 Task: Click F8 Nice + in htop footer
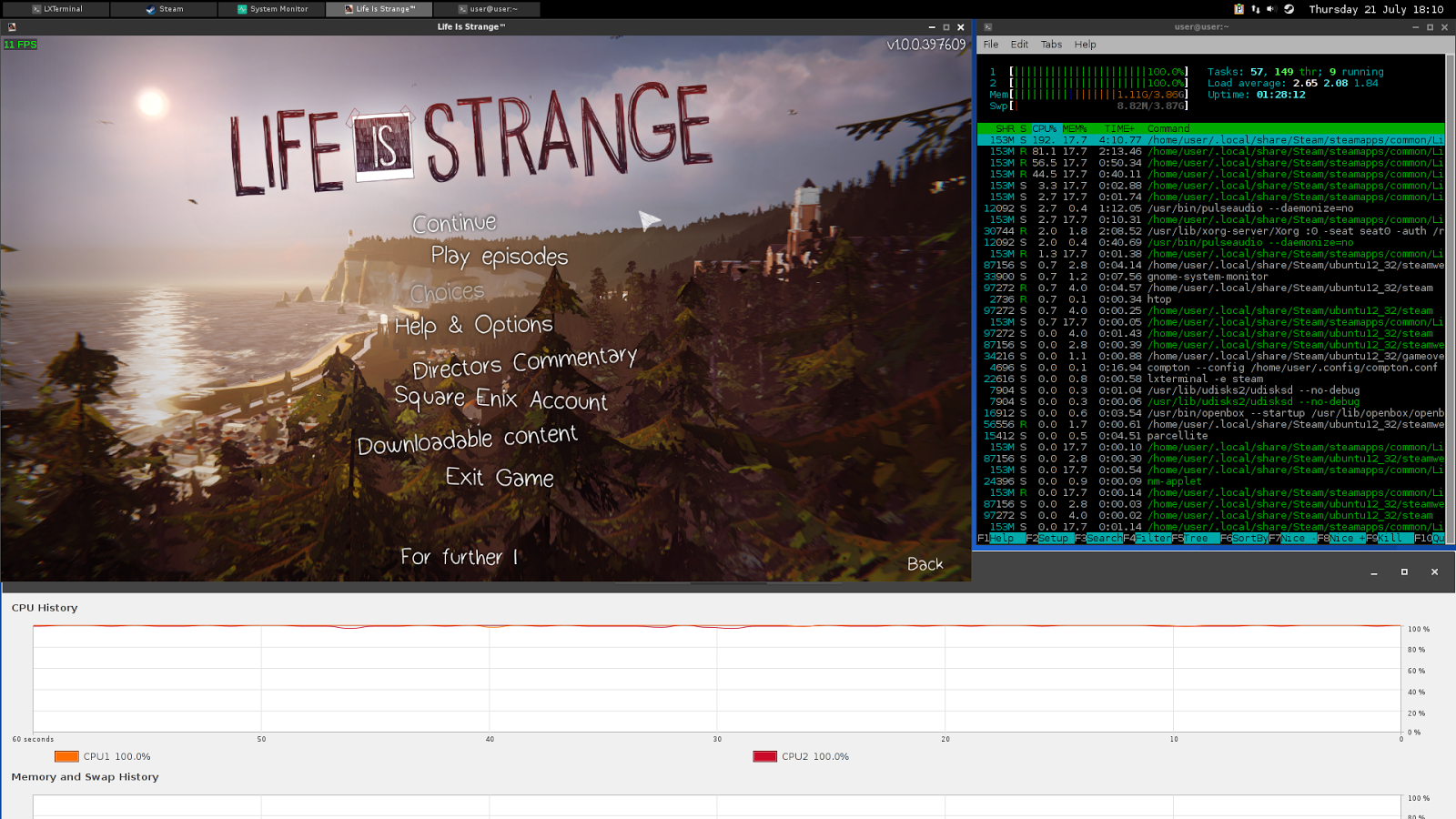1341,539
